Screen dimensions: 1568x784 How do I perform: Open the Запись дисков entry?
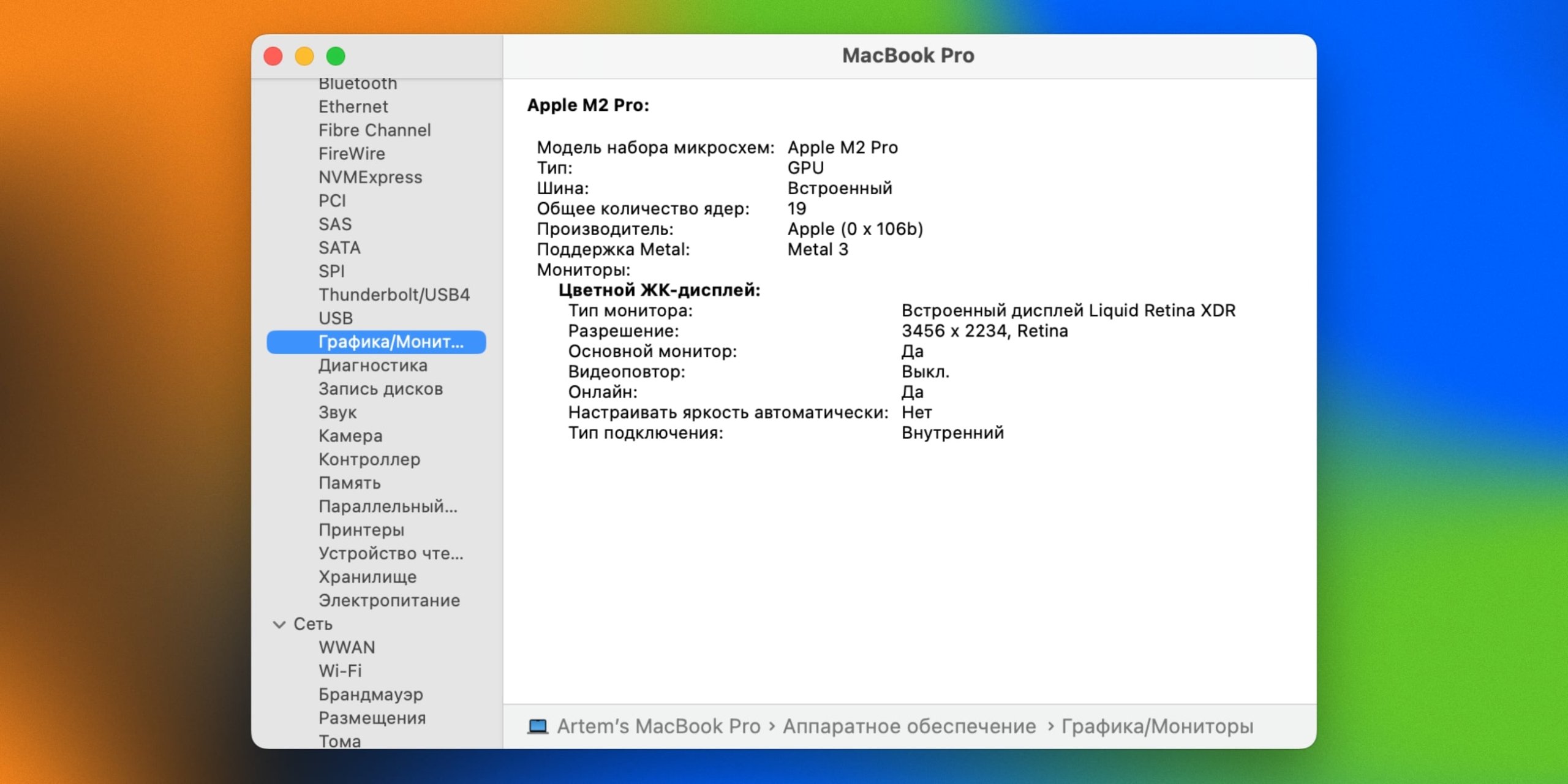click(381, 388)
